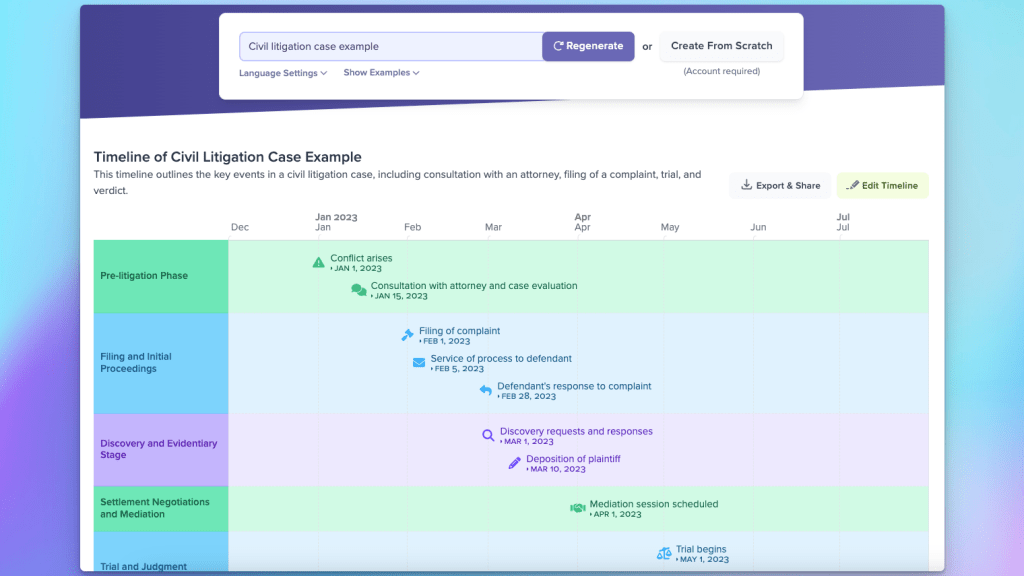Image resolution: width=1024 pixels, height=576 pixels.
Task: Click into the timeline topic input field
Action: [390, 46]
